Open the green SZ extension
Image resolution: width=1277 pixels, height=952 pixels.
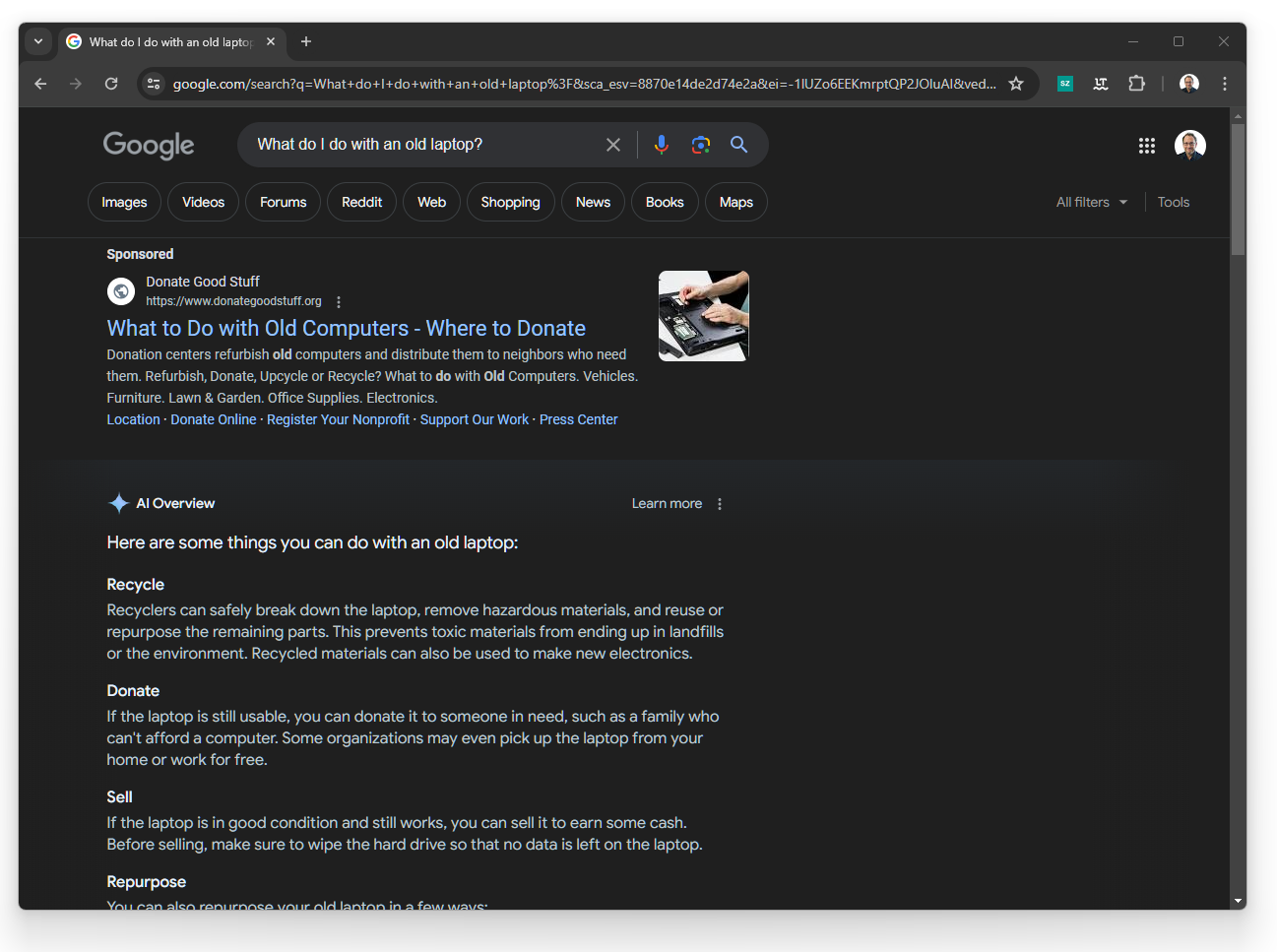(x=1065, y=84)
